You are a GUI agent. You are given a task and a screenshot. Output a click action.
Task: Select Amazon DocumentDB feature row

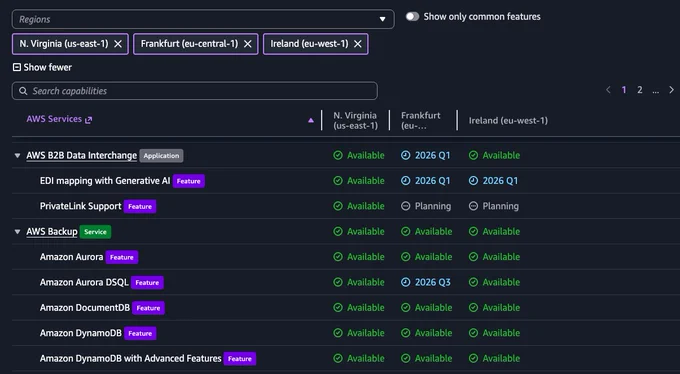tap(346, 308)
